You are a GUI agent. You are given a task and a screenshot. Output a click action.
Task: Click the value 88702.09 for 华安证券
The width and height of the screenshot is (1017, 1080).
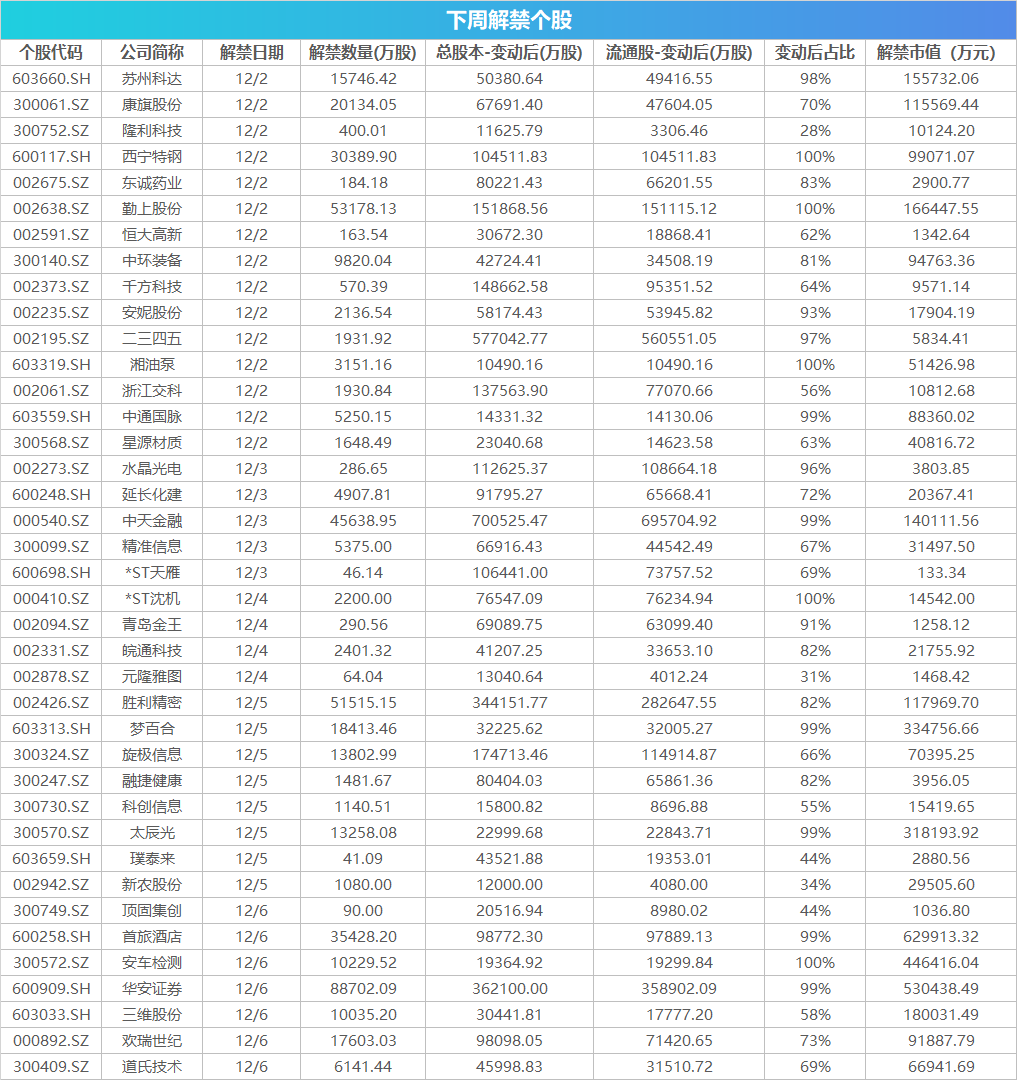click(363, 989)
